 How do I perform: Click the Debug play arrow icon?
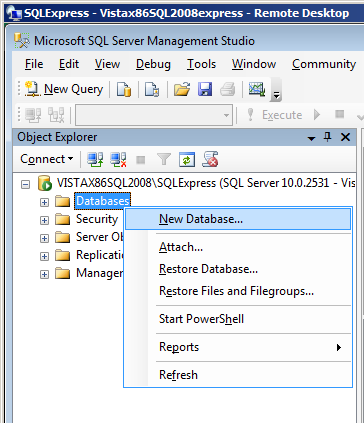pos(317,115)
